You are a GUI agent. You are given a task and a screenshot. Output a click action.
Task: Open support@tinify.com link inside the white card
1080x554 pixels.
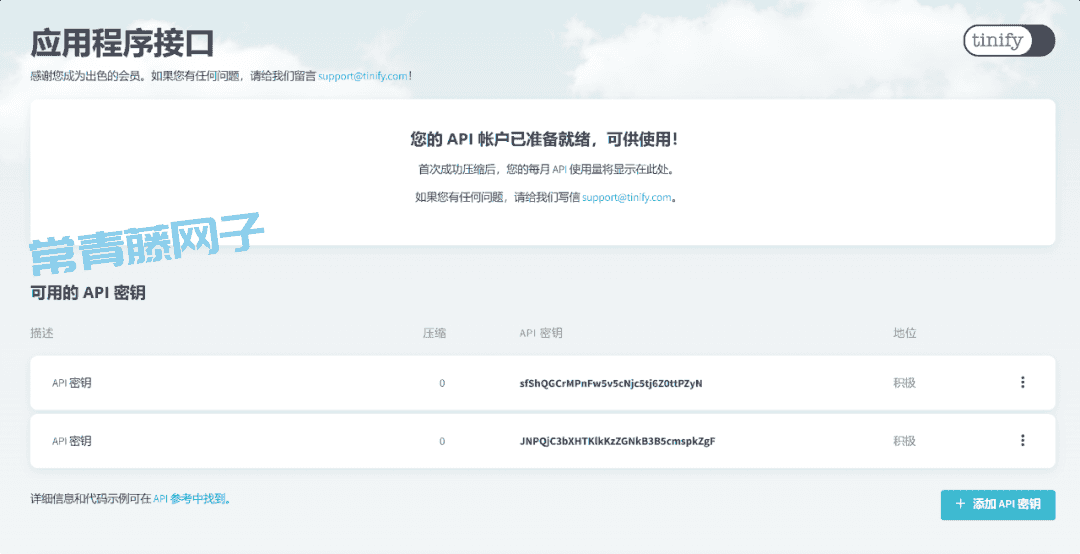(627, 197)
